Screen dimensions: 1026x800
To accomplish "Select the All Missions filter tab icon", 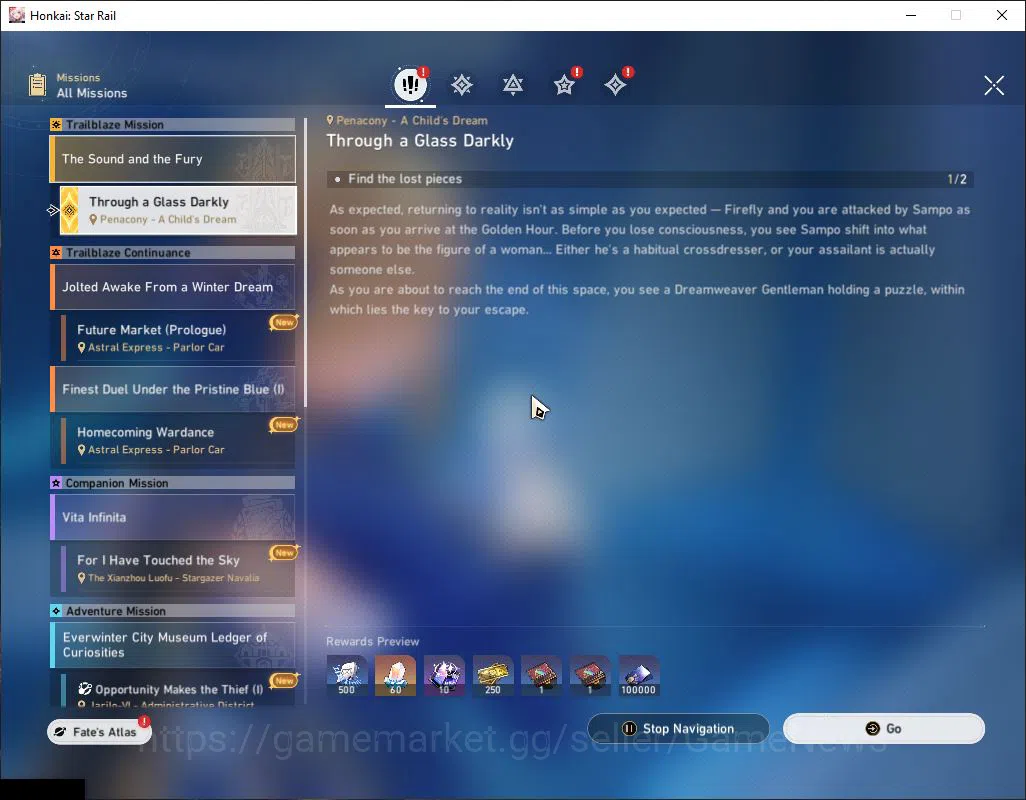I will click(410, 84).
